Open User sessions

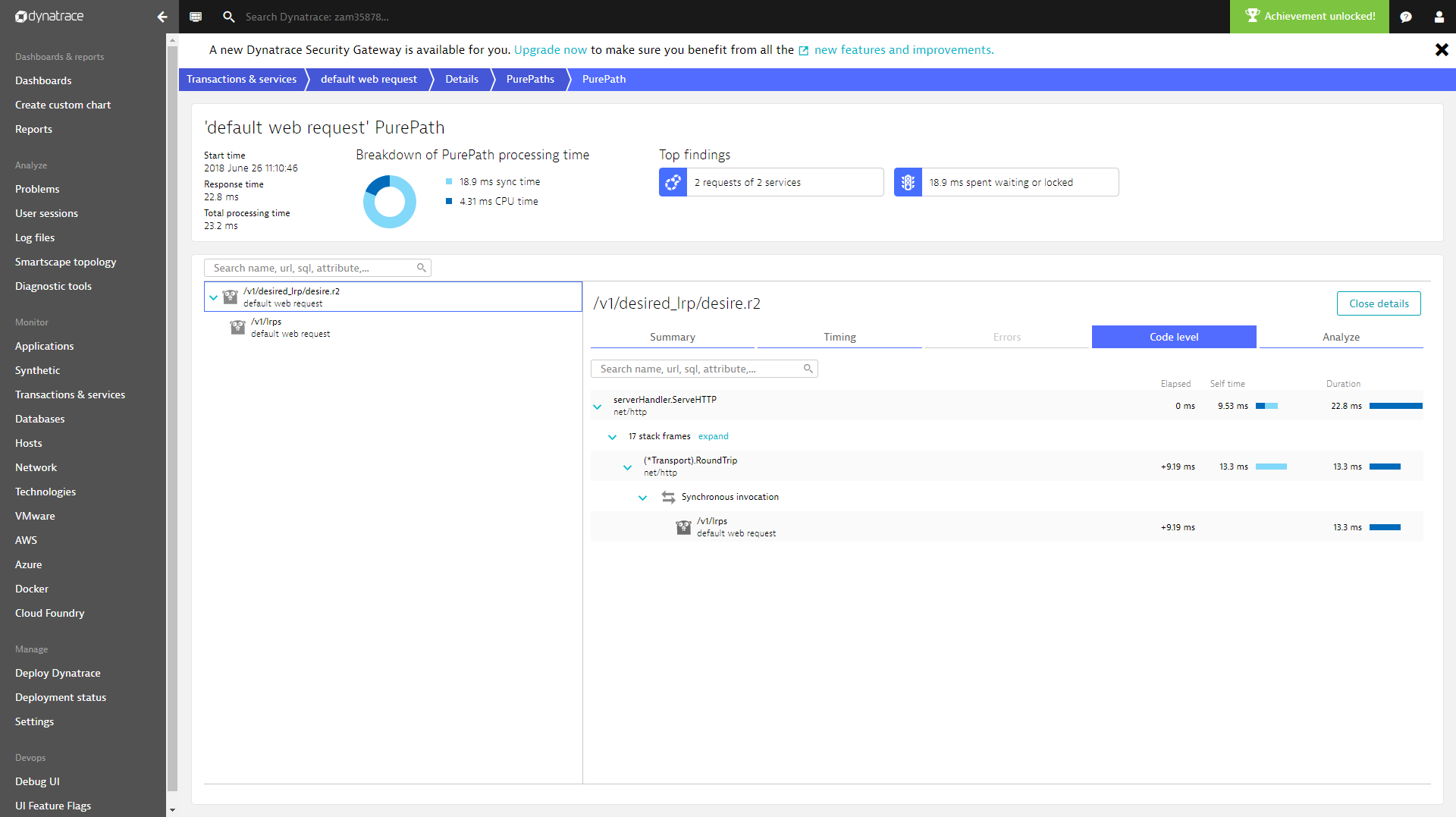[x=46, y=213]
